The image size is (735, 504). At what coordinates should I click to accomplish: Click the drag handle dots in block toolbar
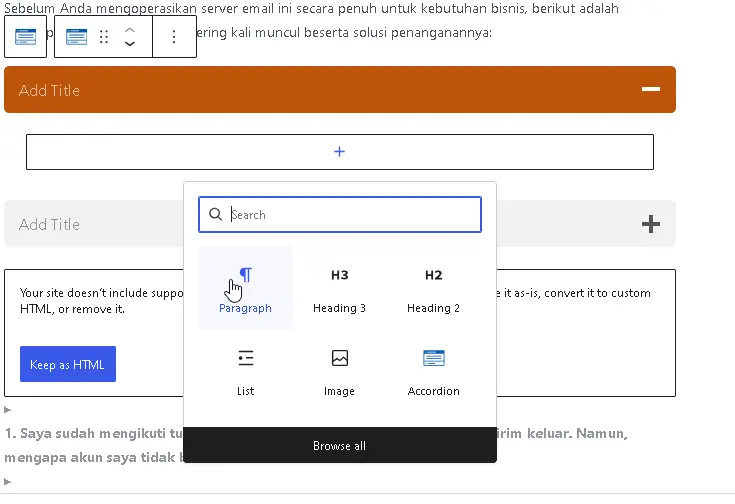click(104, 37)
